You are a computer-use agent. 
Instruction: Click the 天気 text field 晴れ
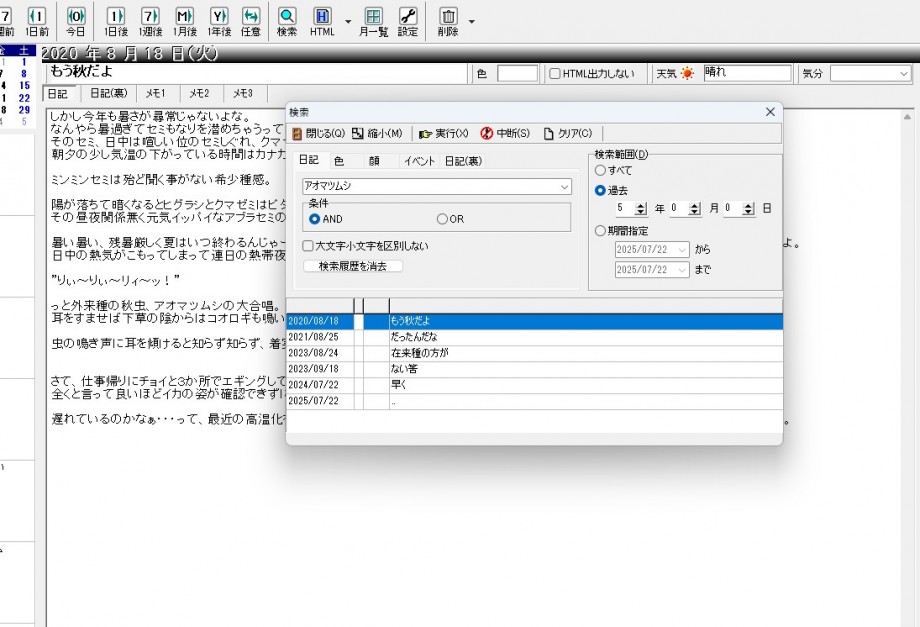pyautogui.click(x=747, y=73)
